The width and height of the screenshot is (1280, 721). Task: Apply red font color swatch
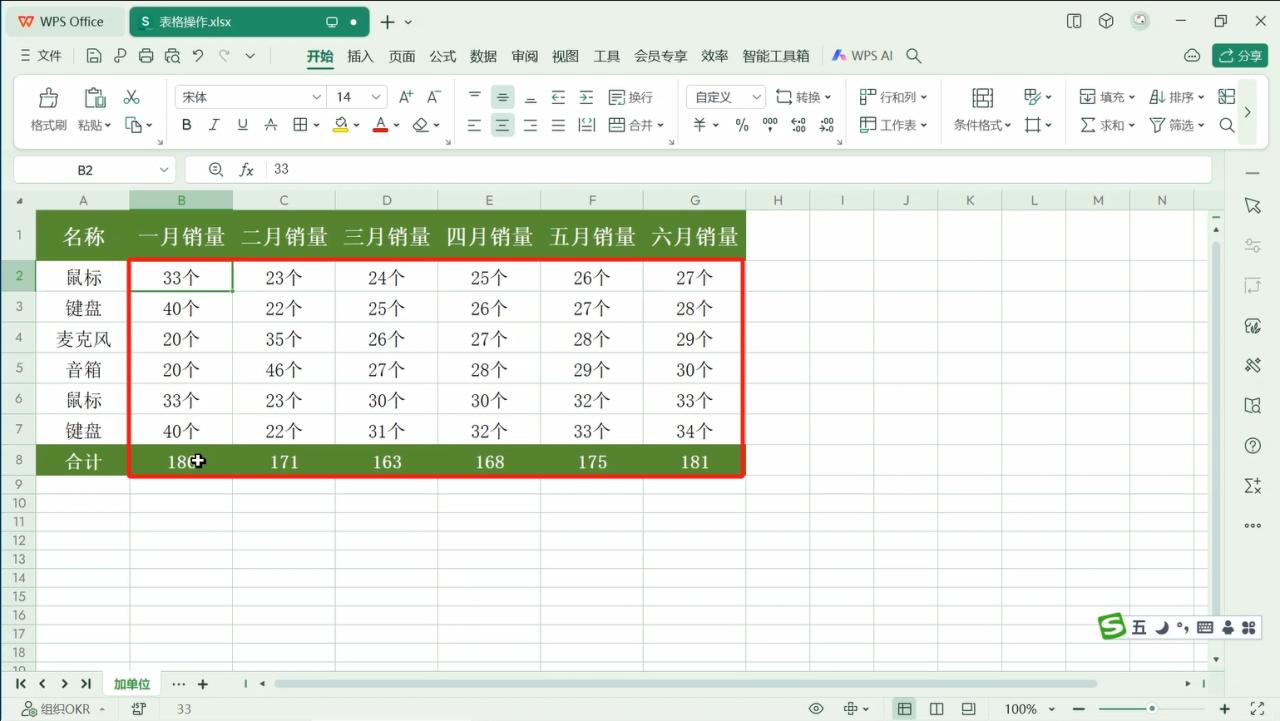point(380,125)
